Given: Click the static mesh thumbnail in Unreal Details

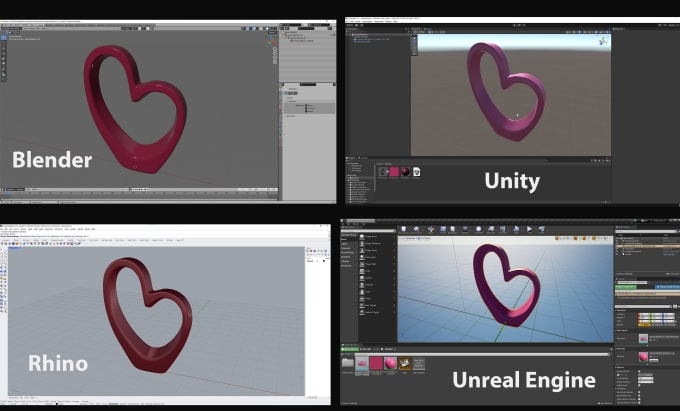Looking at the screenshot, I should pyautogui.click(x=644, y=339).
